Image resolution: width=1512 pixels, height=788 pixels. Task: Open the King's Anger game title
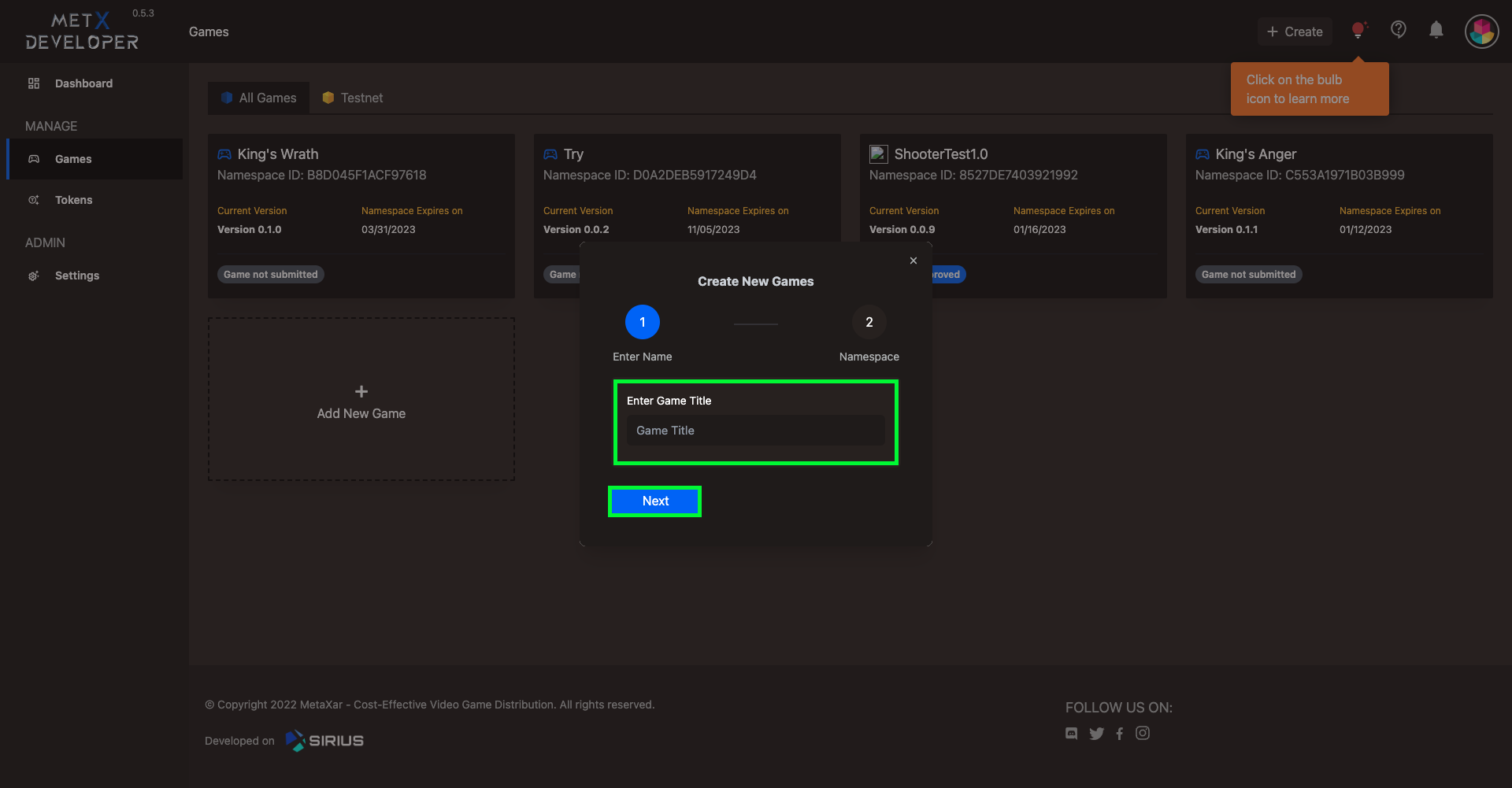1256,154
